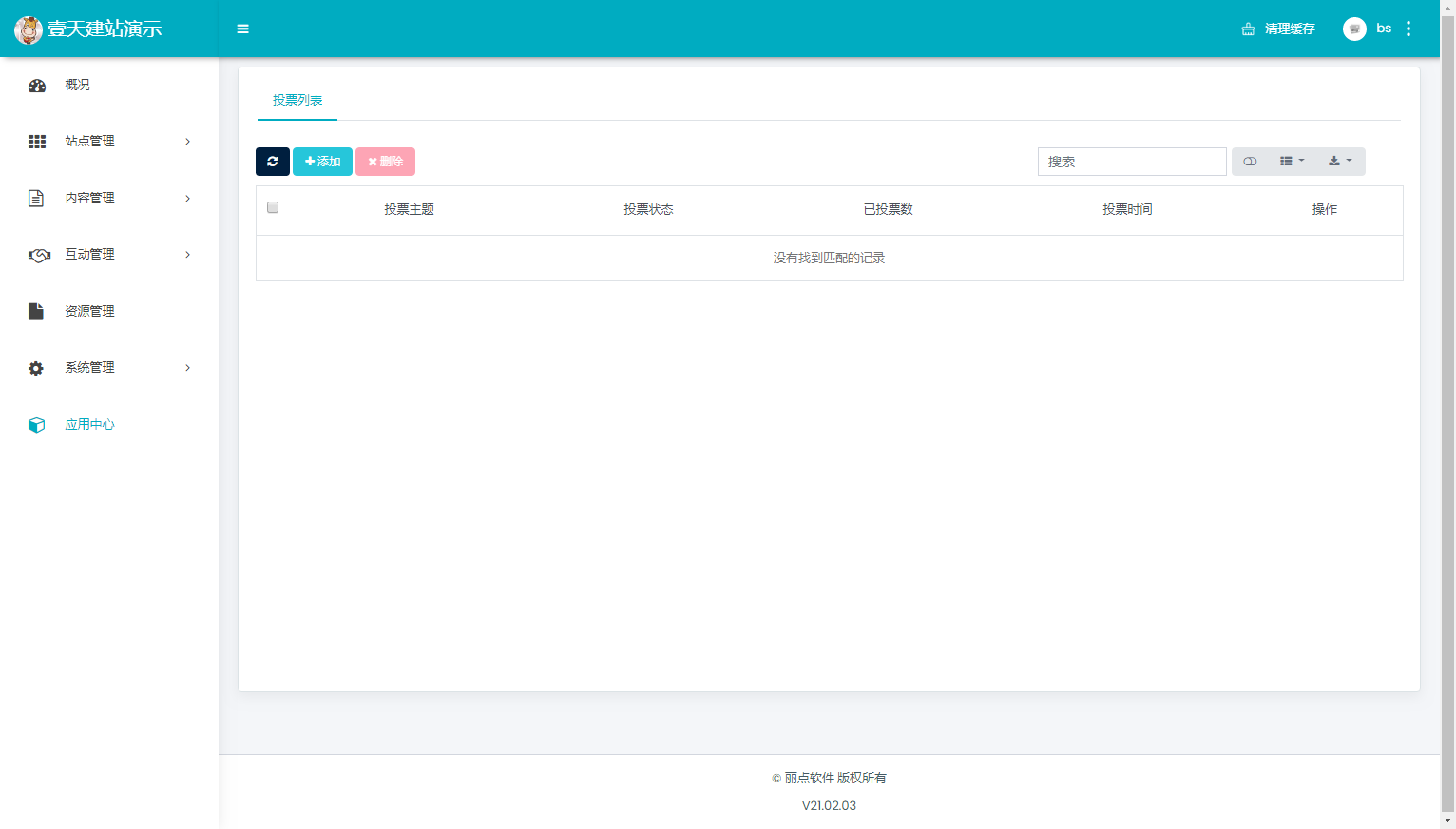The image size is (1456, 829).
Task: Click the clear cache broom icon
Action: (1248, 29)
